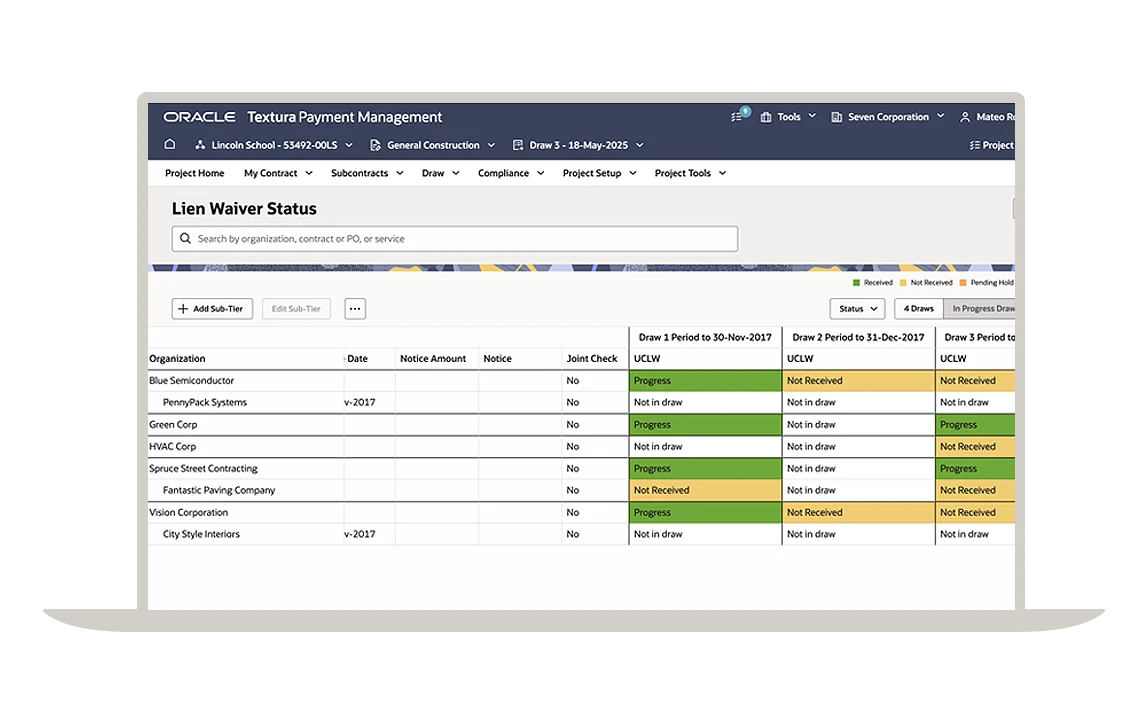Click the General Construction contract icon
Image resolution: width=1148 pixels, height=724 pixels.
pos(376,145)
